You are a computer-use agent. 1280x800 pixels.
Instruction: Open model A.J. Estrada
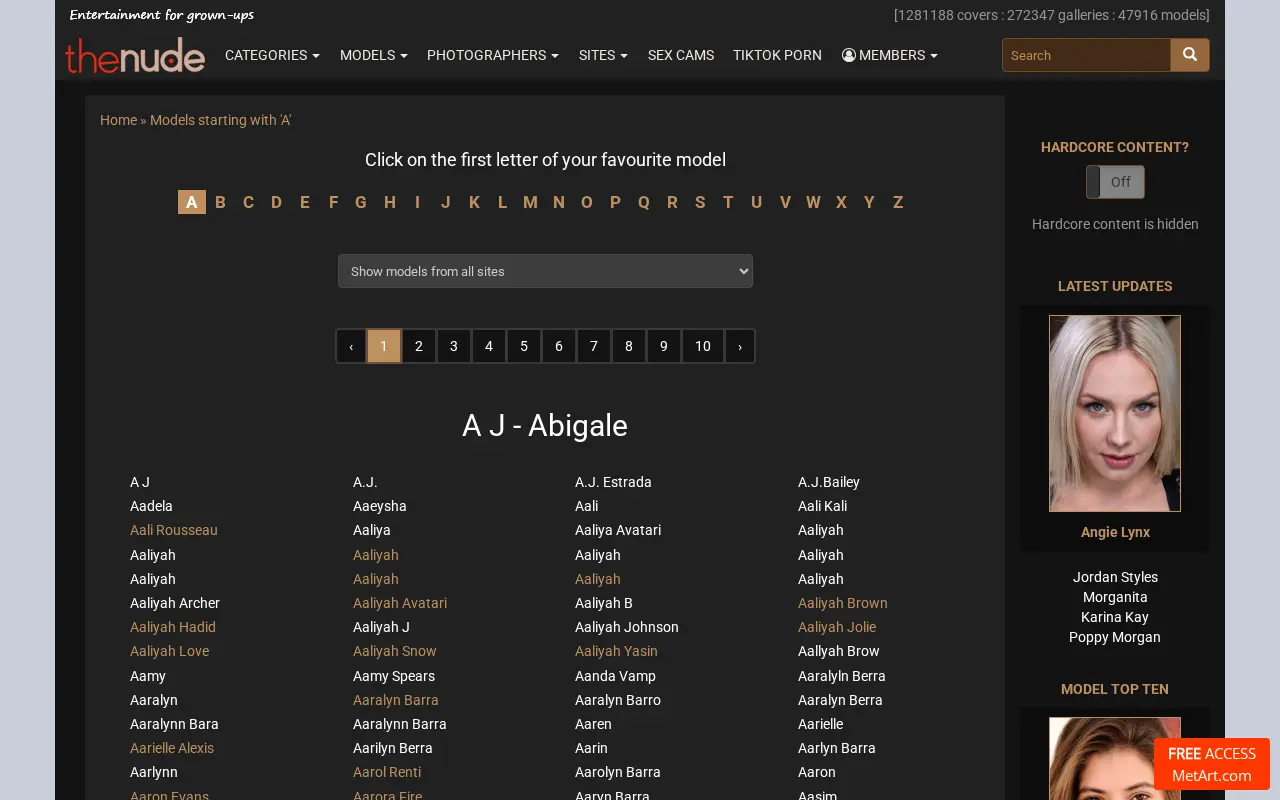[x=613, y=482]
